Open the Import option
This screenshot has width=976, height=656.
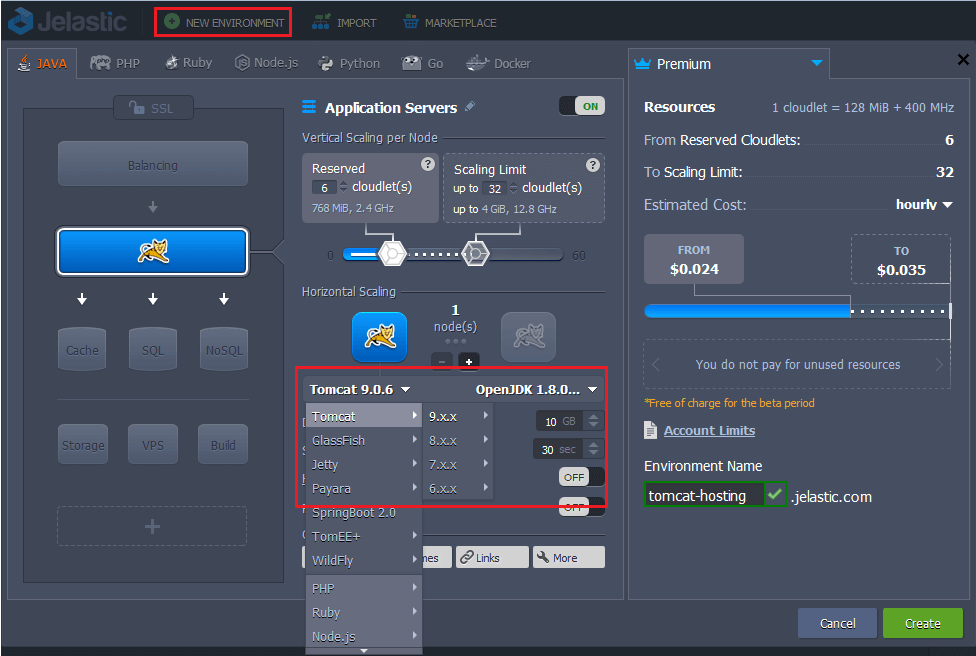point(344,23)
